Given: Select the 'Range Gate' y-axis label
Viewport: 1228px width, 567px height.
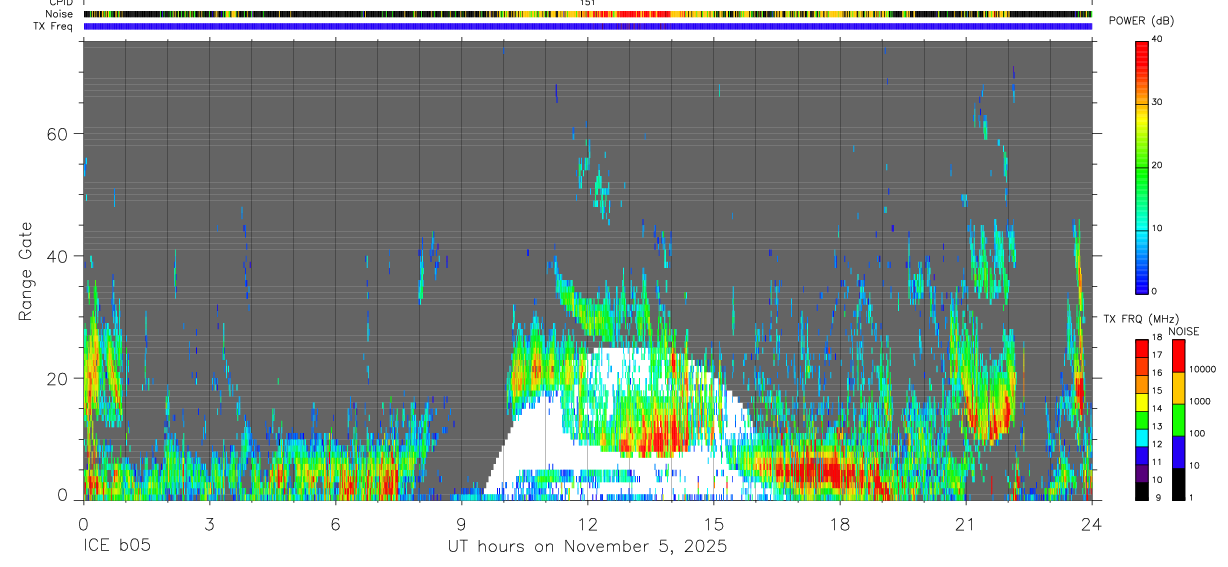Looking at the screenshot, I should 25,271.
